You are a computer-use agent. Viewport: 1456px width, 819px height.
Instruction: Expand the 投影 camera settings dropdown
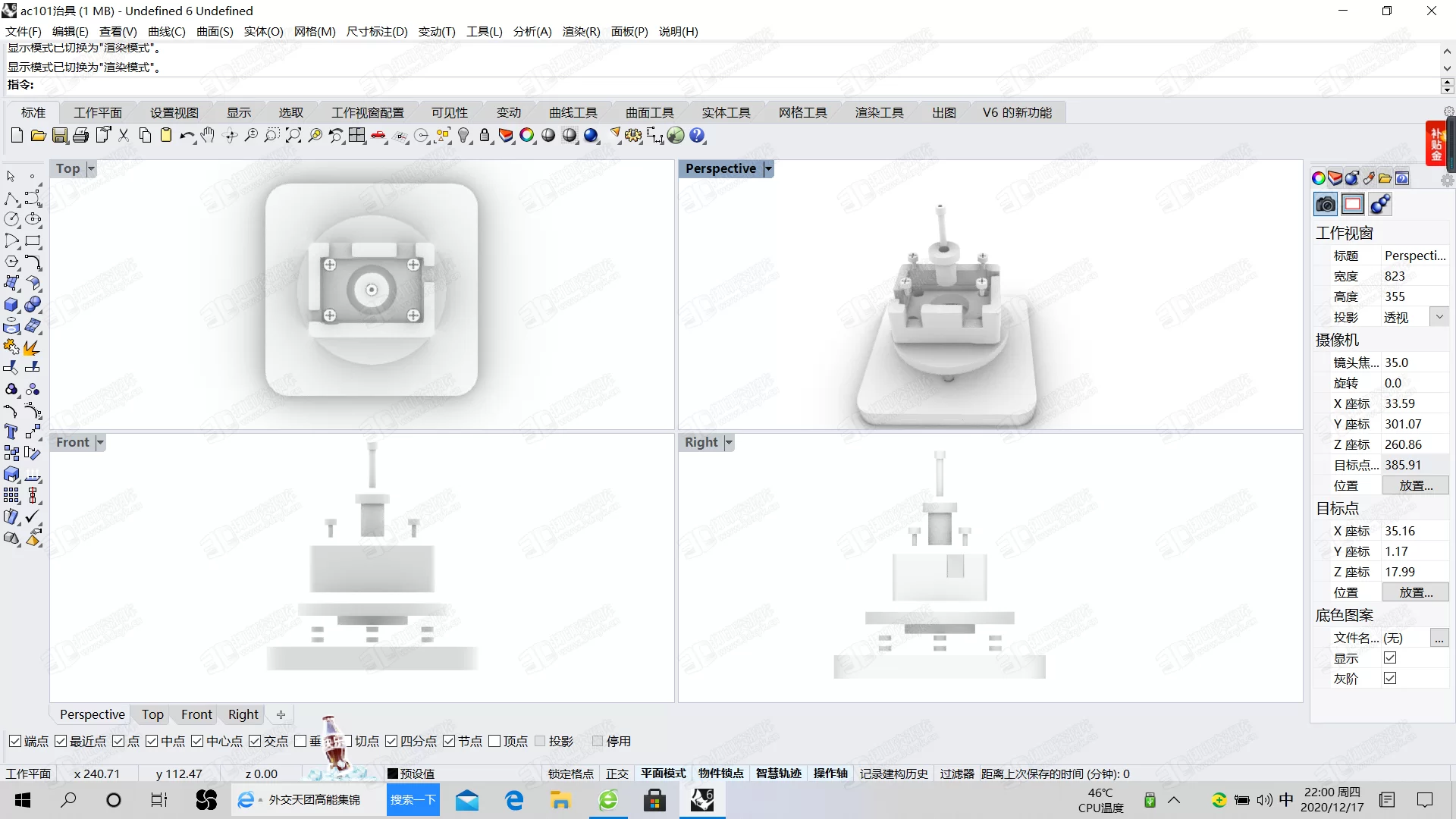1441,317
